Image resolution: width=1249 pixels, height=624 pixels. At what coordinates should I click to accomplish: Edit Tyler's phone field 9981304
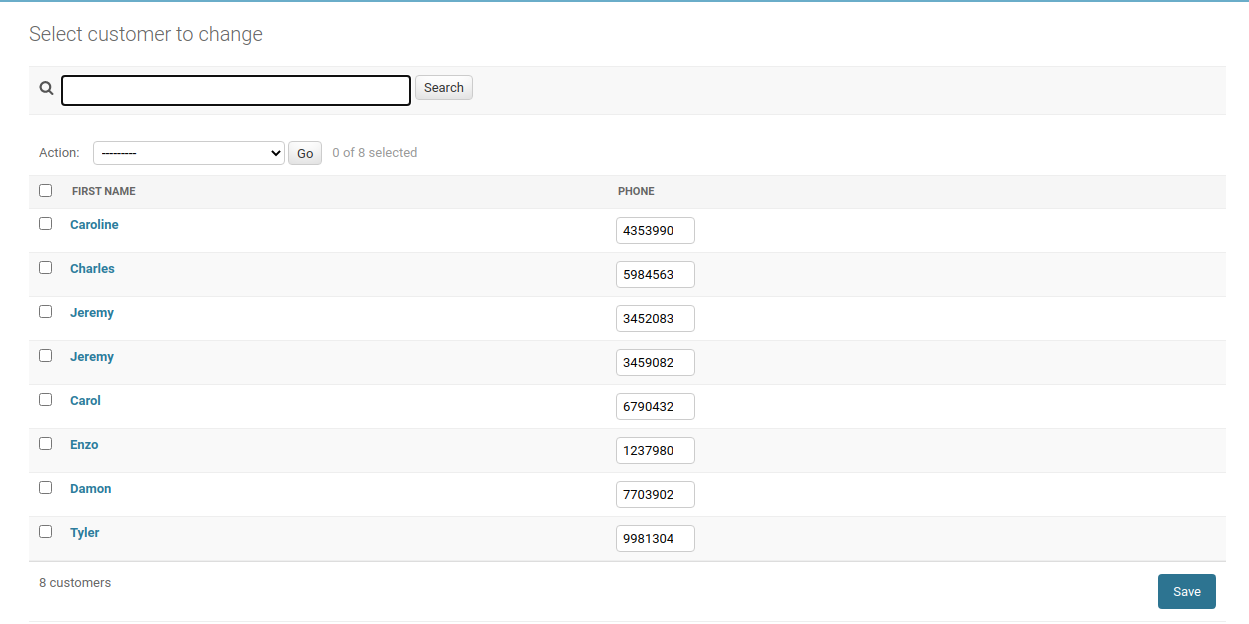pyautogui.click(x=655, y=539)
